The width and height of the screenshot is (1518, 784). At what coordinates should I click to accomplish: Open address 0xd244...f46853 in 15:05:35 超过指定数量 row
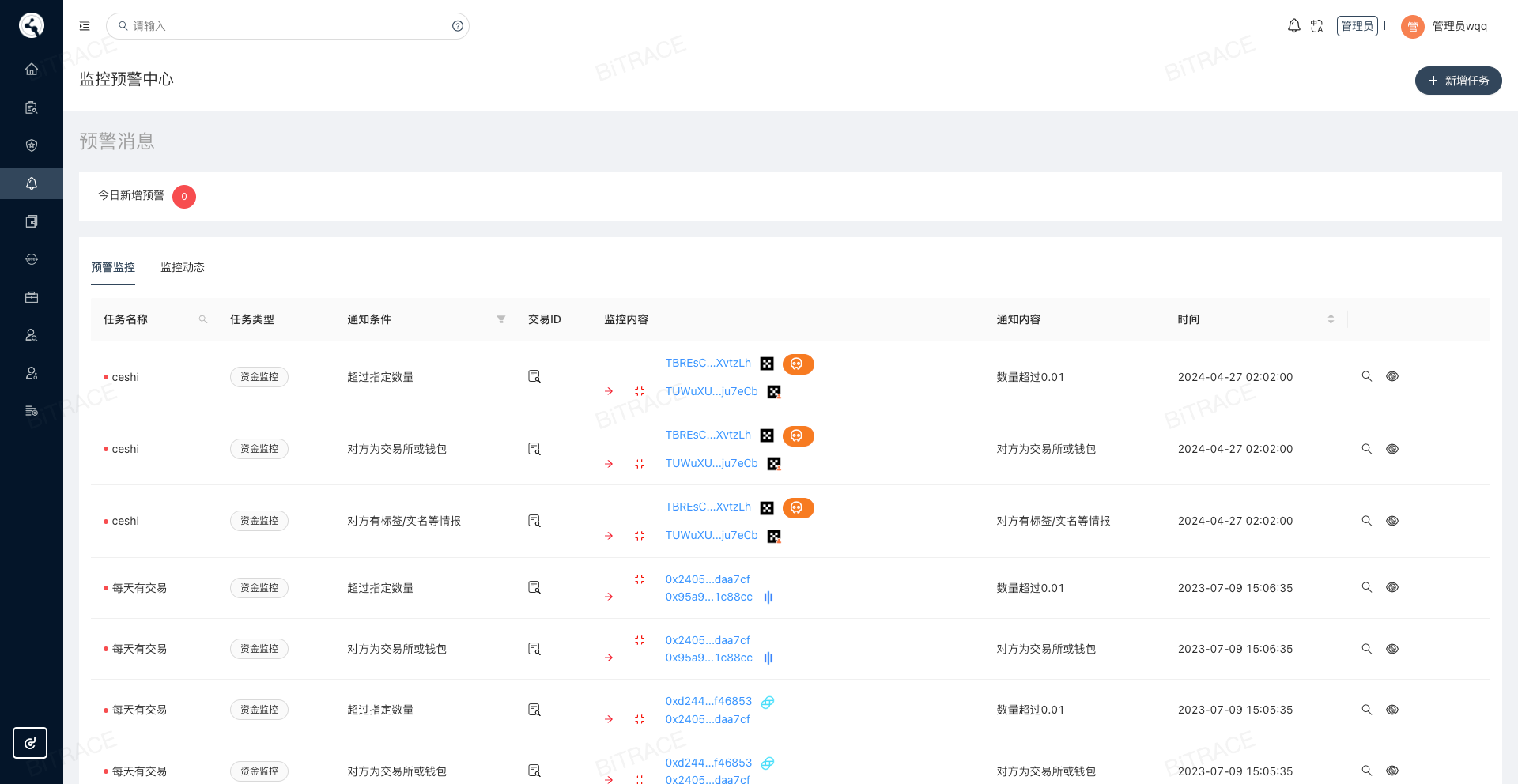(708, 701)
